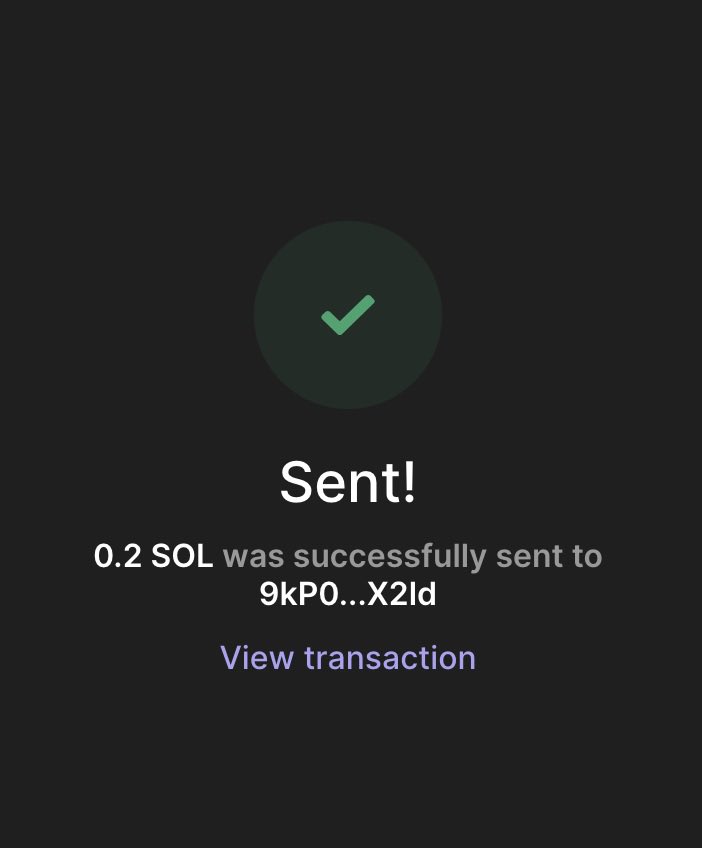This screenshot has height=848, width=702.
Task: Click the word 'transaction' in purple link
Action: (390, 658)
